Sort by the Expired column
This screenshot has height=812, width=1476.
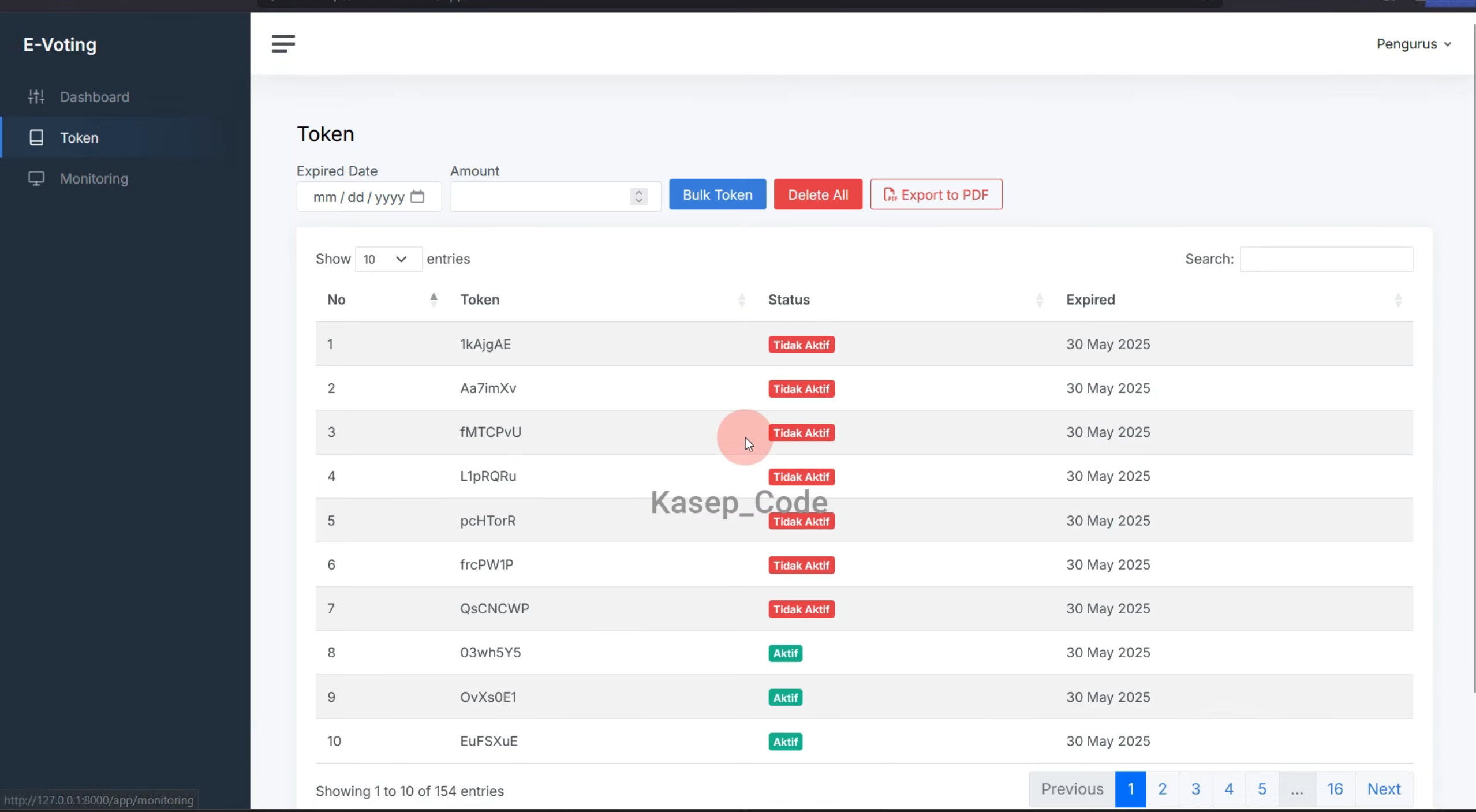1234,300
